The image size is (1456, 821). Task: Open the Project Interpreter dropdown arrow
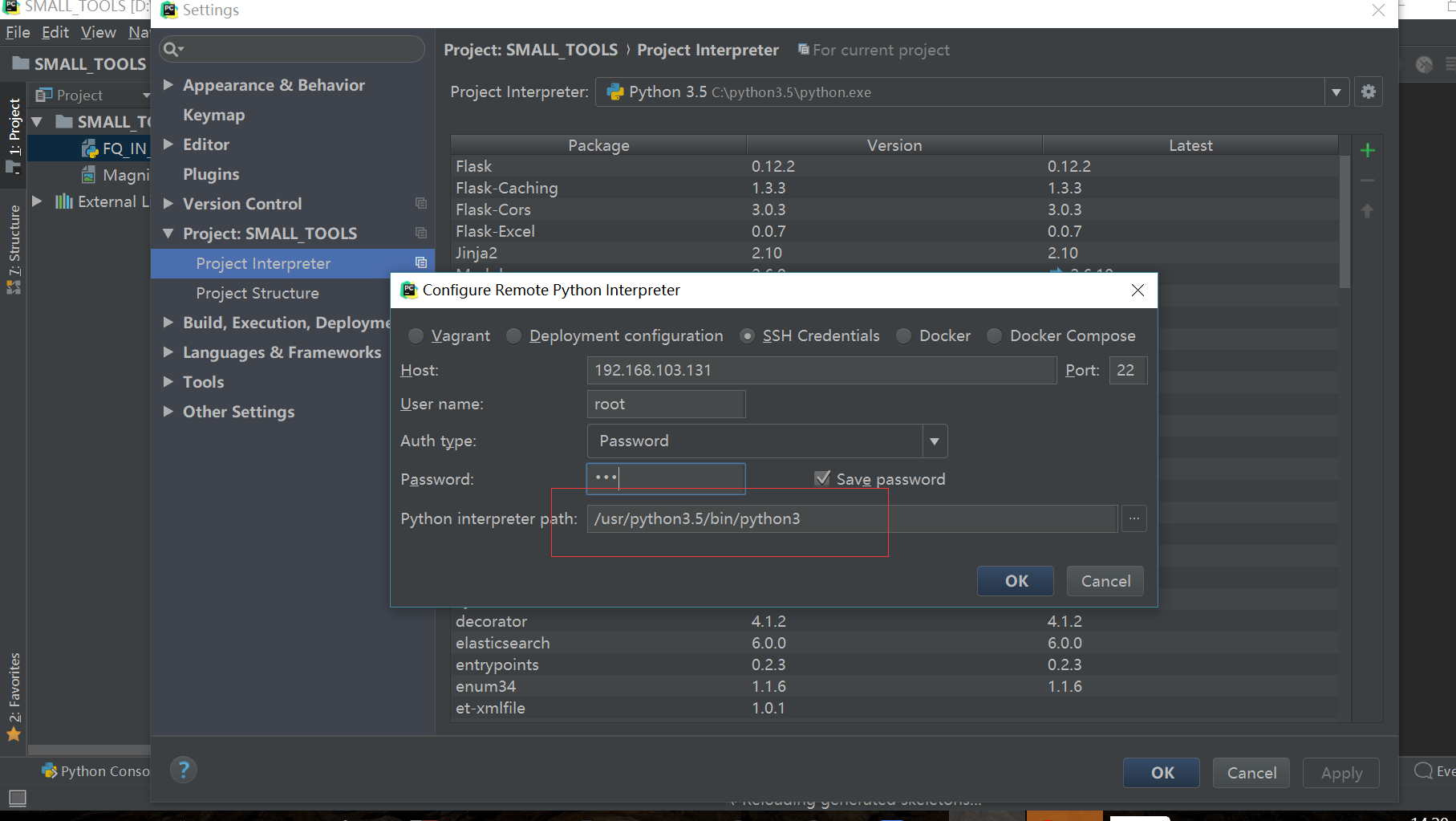click(1336, 92)
